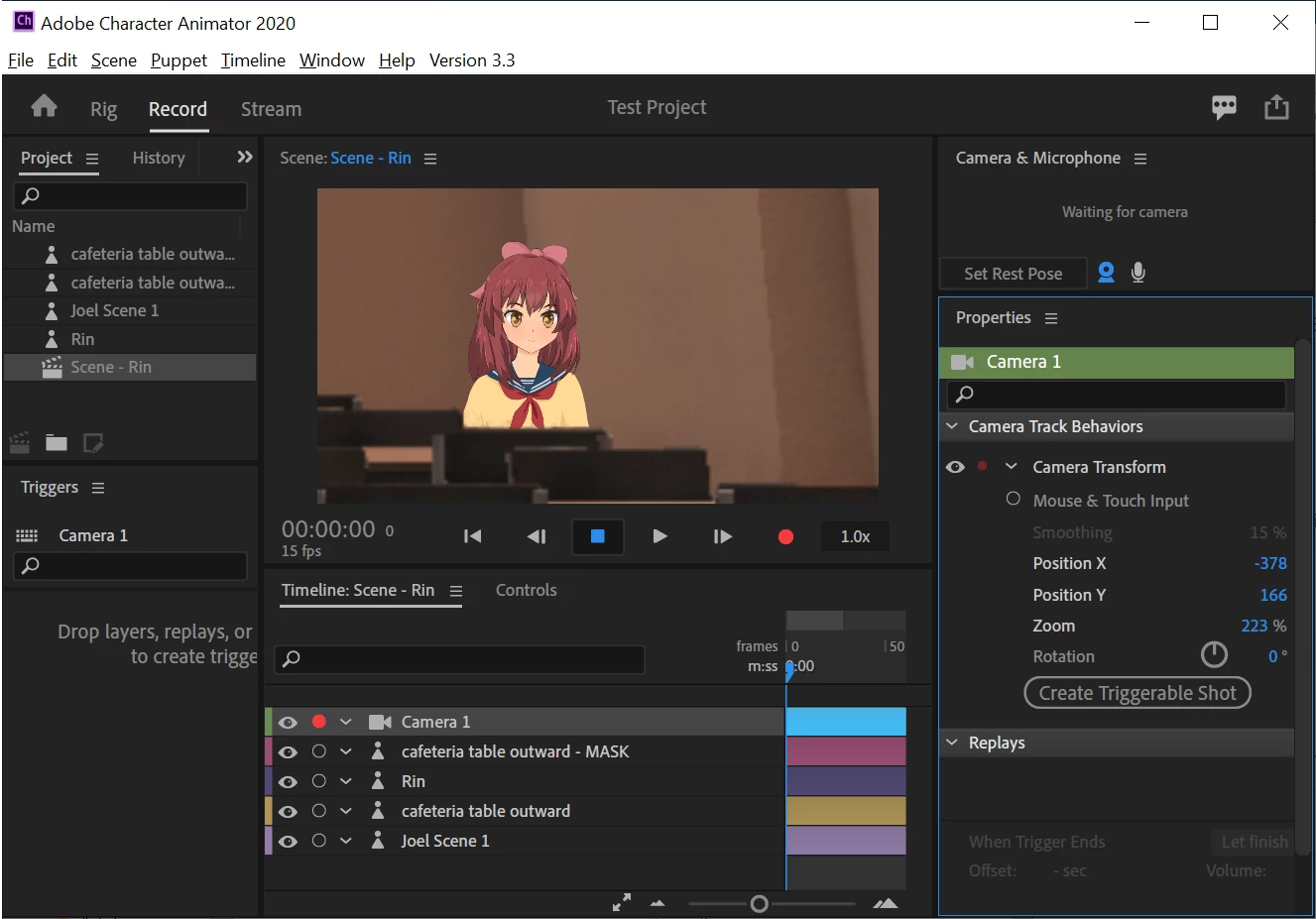Open the Triggers panel menu icon
This screenshot has width=1316, height=919.
[x=98, y=488]
